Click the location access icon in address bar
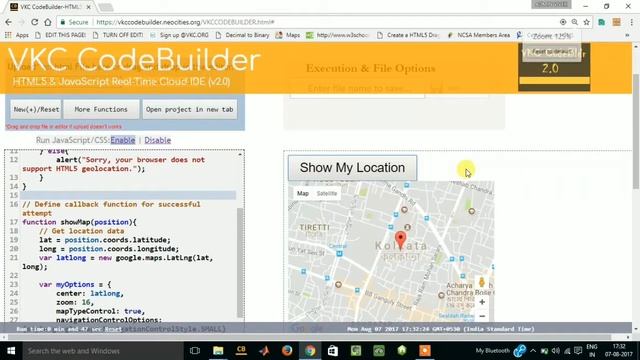 (x=563, y=22)
